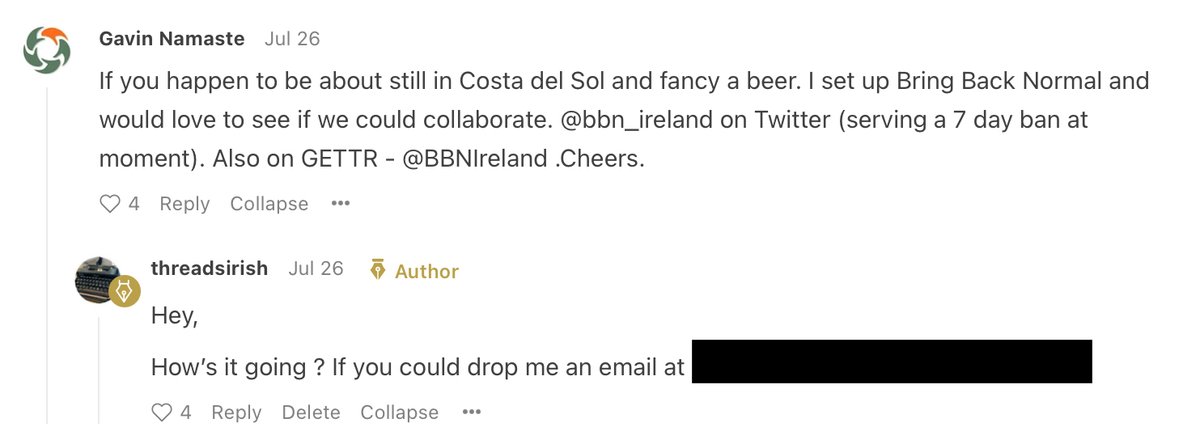This screenshot has height=444, width=1200.
Task: Open the Jul 26 timestamp on threadsirish's reply
Action: (316, 268)
